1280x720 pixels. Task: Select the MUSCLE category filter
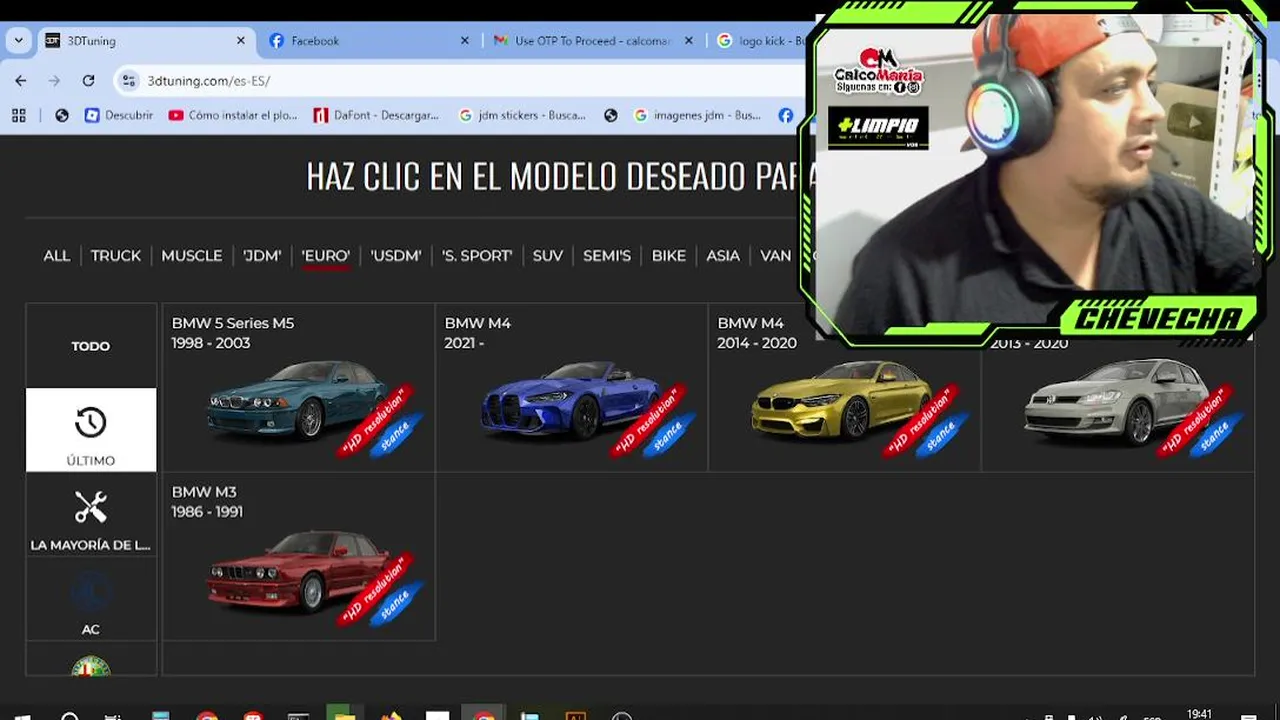point(192,256)
